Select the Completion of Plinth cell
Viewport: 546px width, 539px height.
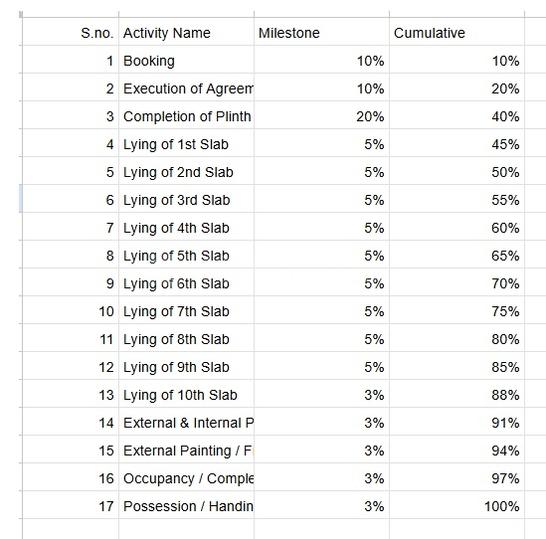pyautogui.click(x=186, y=115)
